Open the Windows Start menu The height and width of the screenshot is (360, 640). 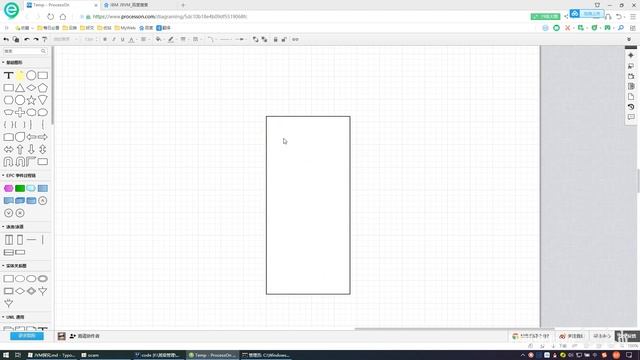click(x=6, y=355)
